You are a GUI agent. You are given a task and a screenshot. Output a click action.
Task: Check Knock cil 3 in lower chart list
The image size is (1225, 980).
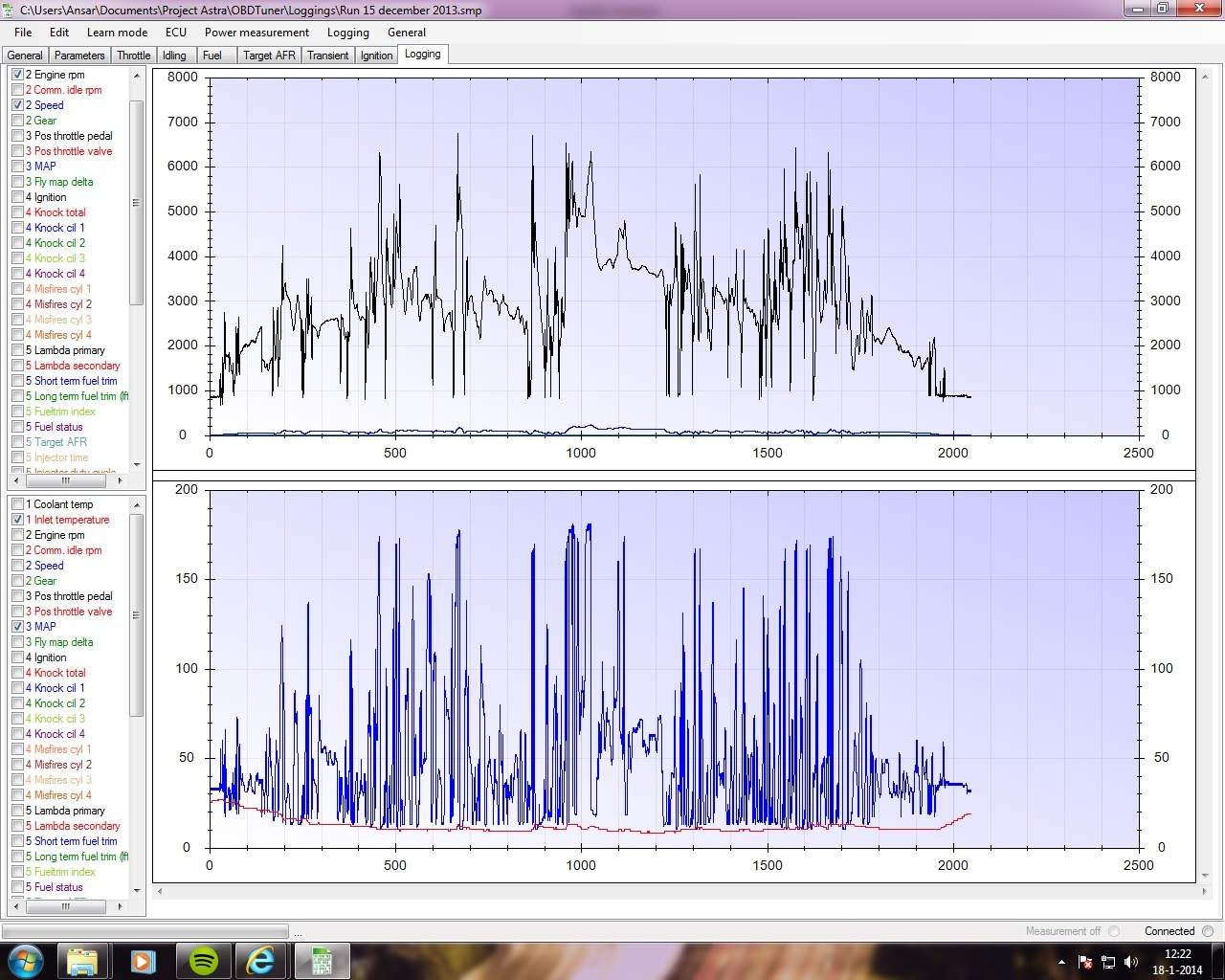click(x=17, y=719)
